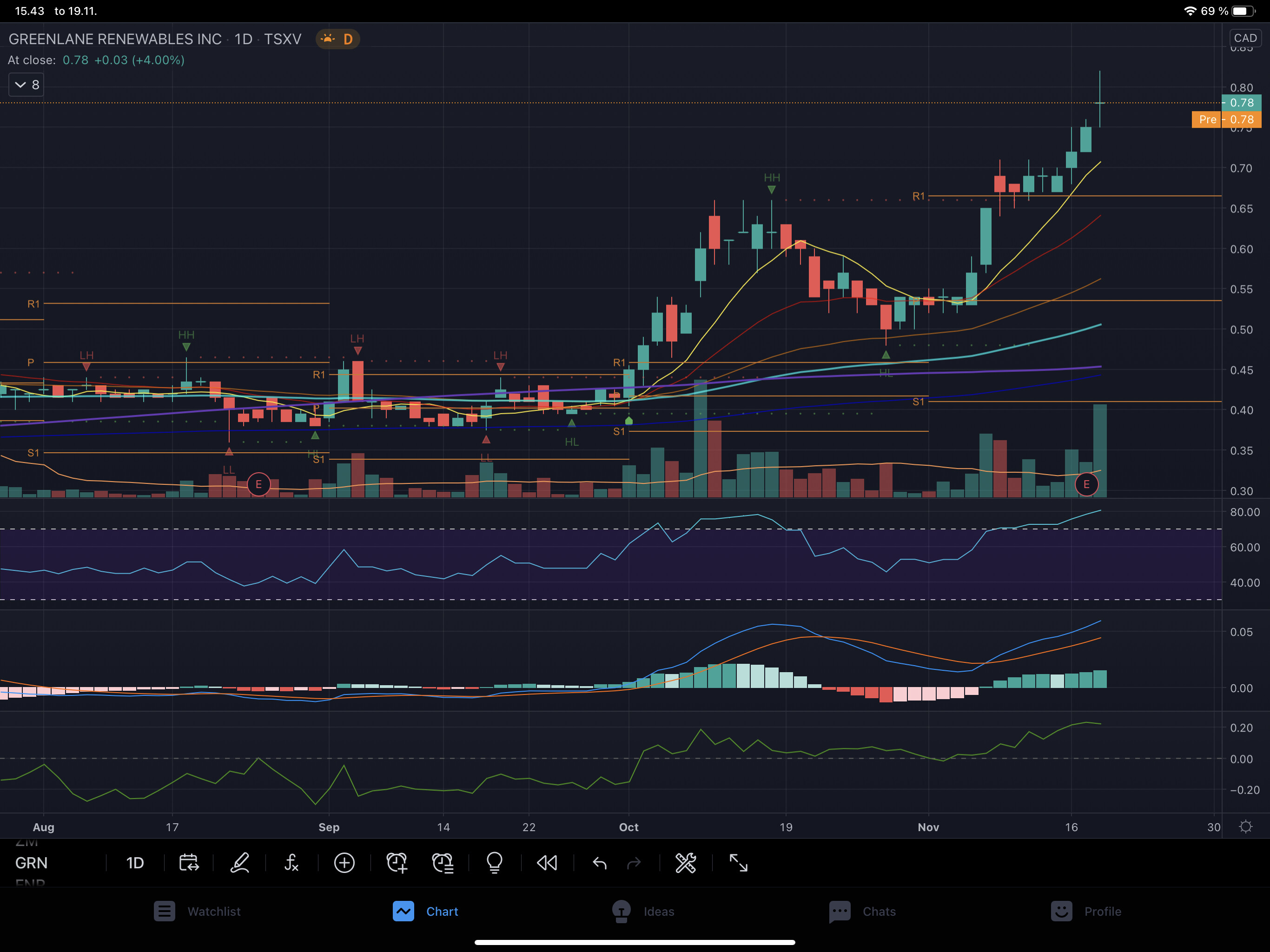Tap the compare or add symbol icon
This screenshot has width=1270, height=952.
pos(344,863)
